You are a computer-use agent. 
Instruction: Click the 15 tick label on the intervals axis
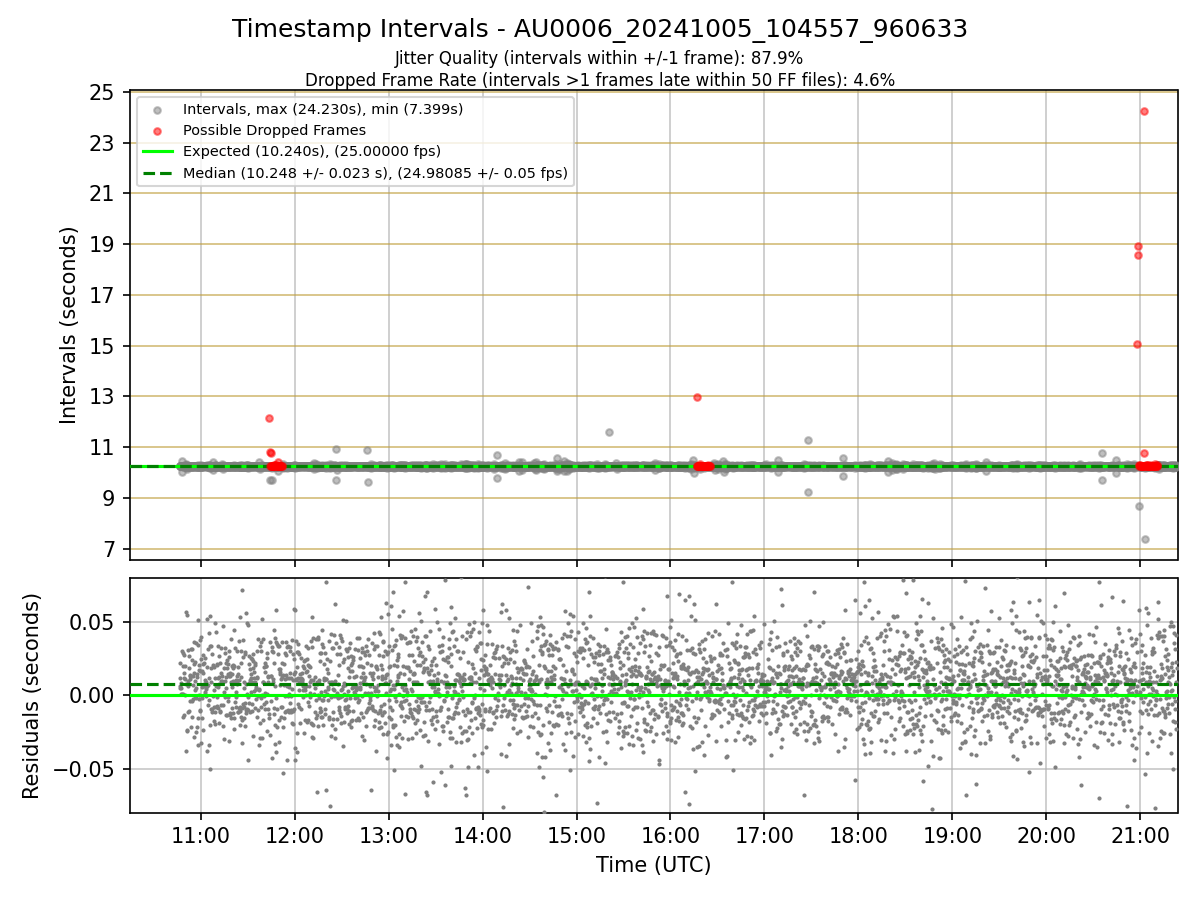[x=102, y=346]
